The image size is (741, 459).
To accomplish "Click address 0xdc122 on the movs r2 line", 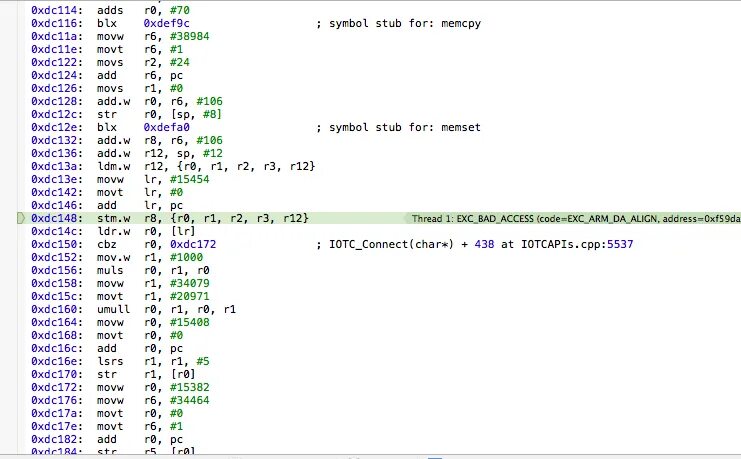I will pos(57,62).
